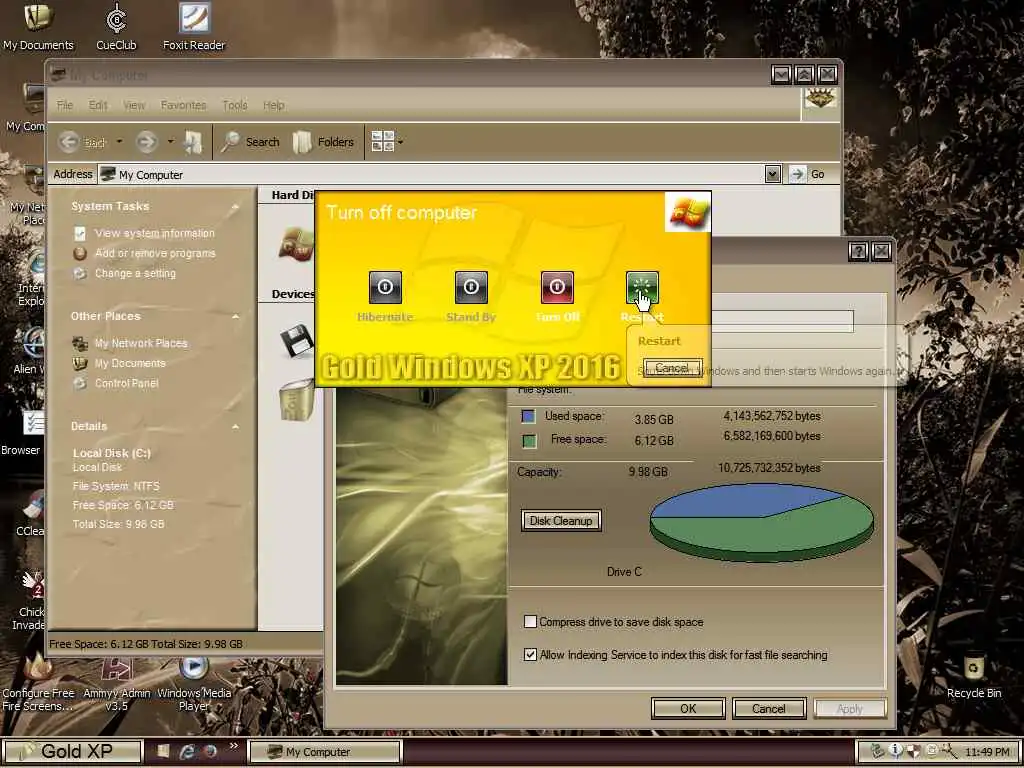Image resolution: width=1024 pixels, height=768 pixels.
Task: Click Add or remove programs link
Action: tap(155, 253)
